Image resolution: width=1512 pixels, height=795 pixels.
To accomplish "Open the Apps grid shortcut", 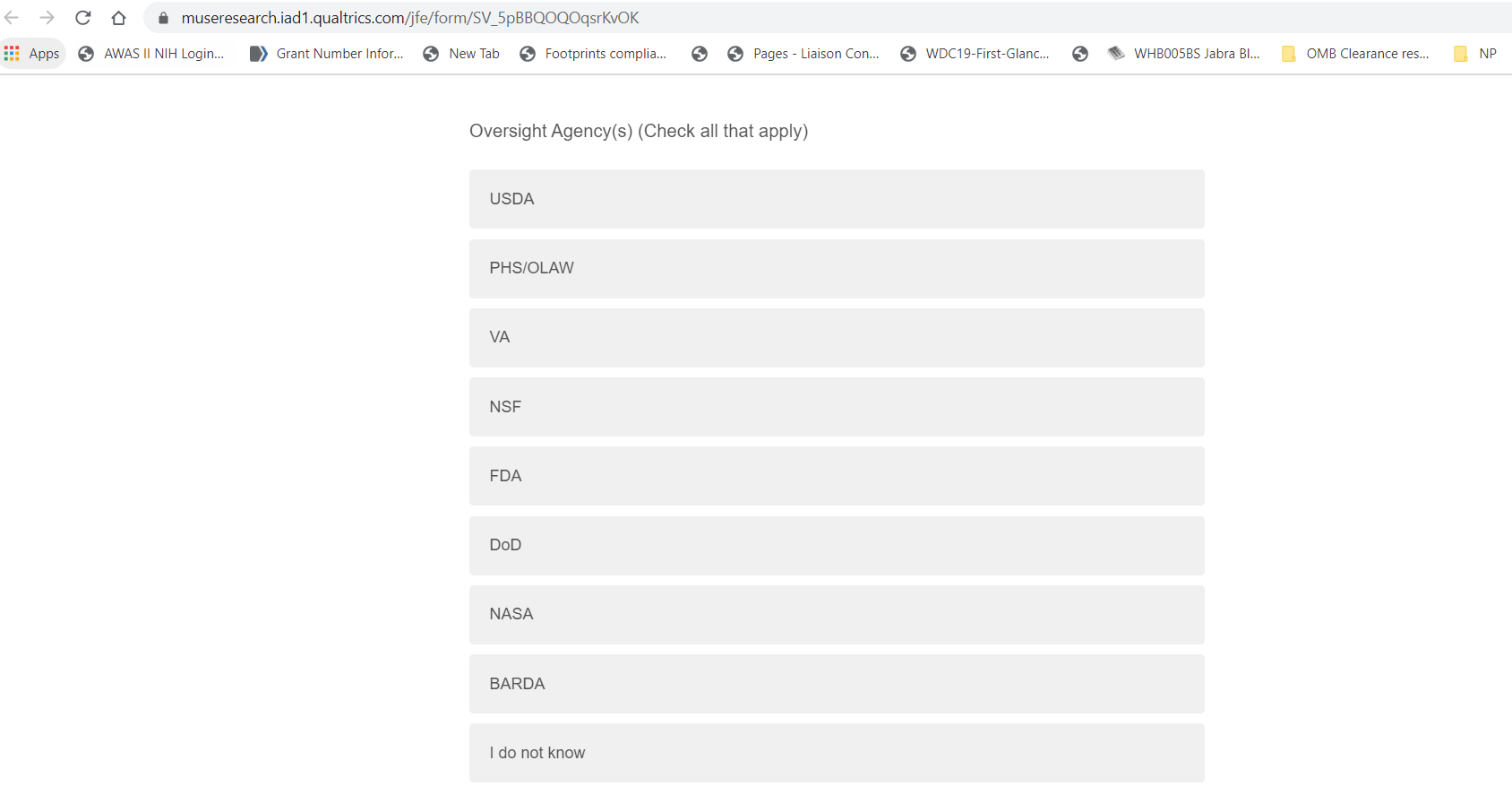I will tap(32, 54).
